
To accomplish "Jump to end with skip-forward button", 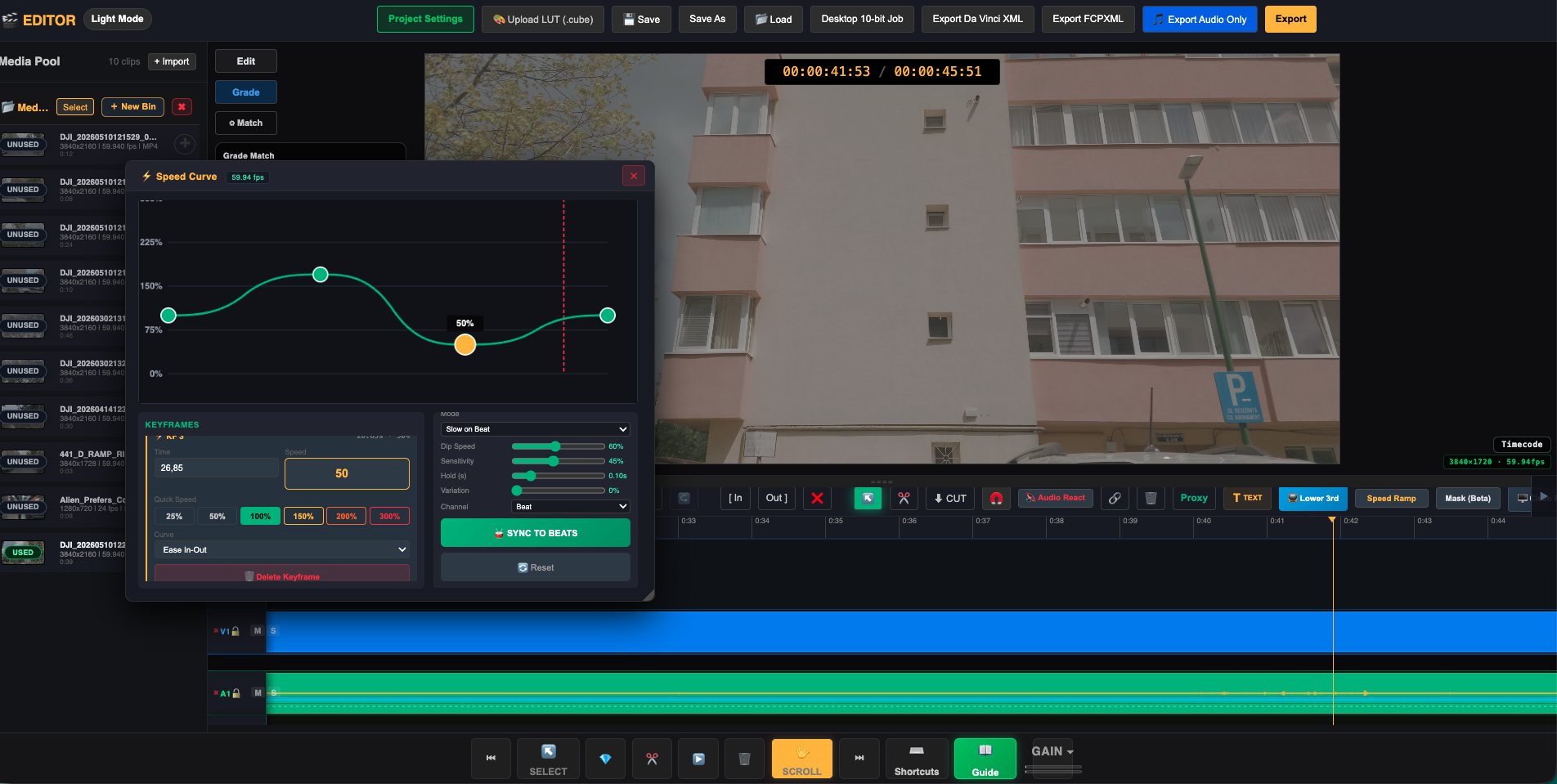I will click(859, 759).
